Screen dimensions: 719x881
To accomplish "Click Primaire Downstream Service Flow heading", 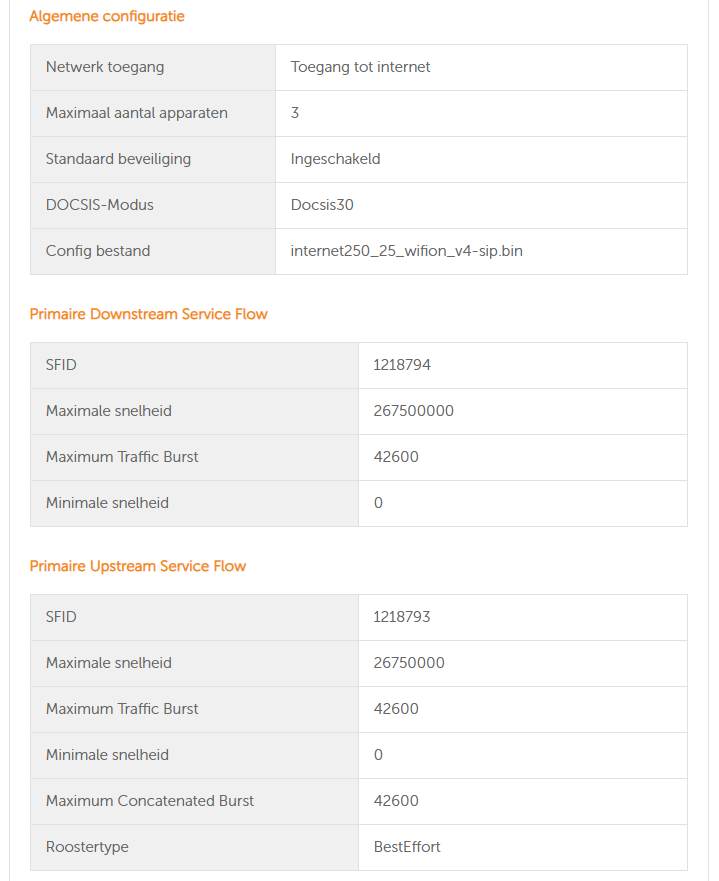I will point(148,314).
